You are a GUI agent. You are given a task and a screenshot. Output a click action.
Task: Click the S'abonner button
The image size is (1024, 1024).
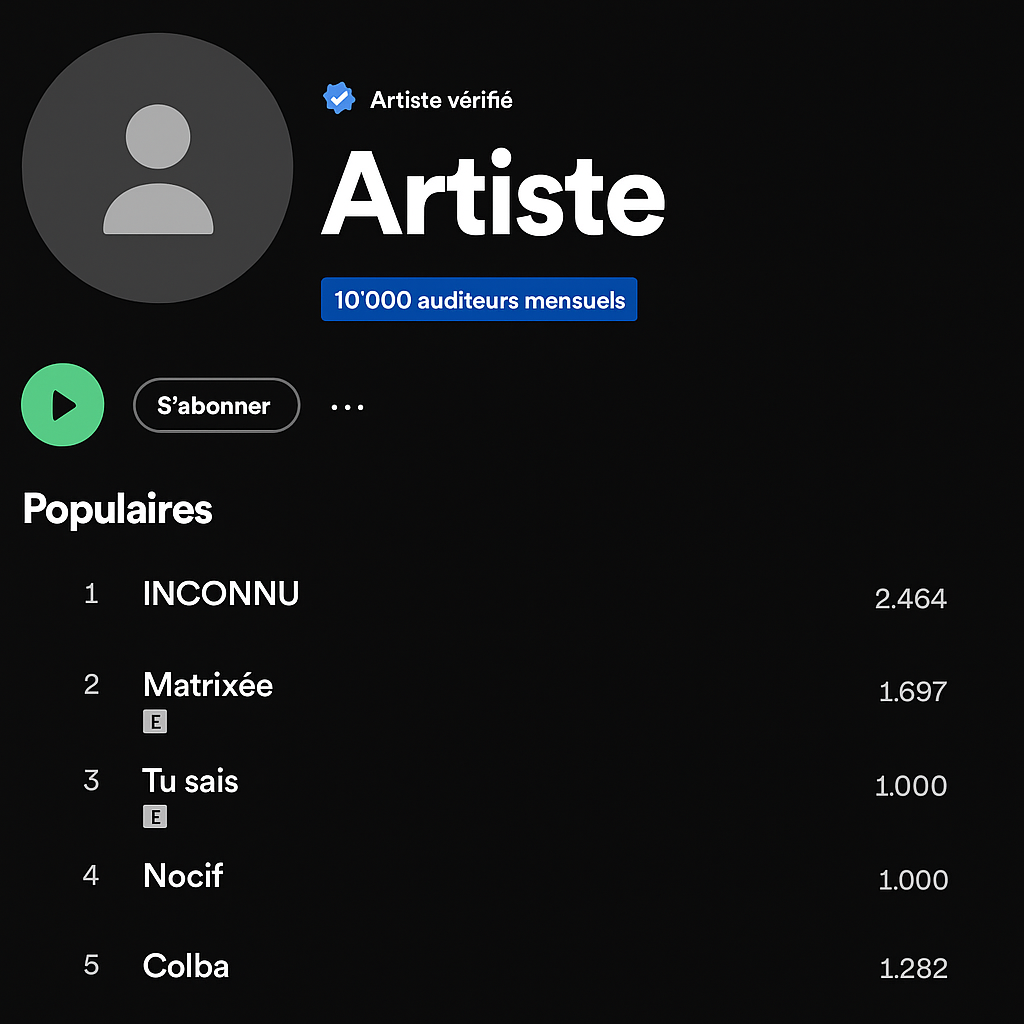[216, 405]
